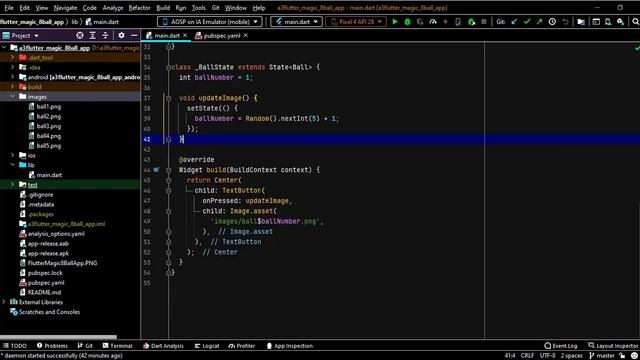Open the Analyze menu
The image size is (640, 360).
pos(113,8)
